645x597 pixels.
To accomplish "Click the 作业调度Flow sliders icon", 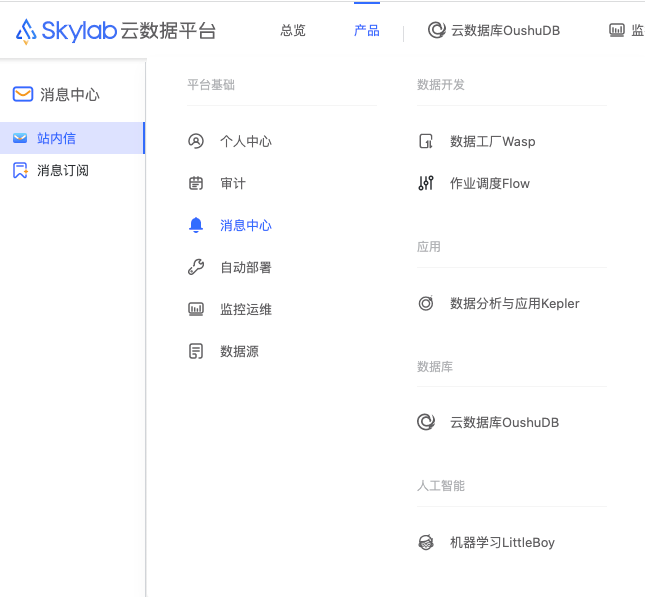I will [426, 183].
